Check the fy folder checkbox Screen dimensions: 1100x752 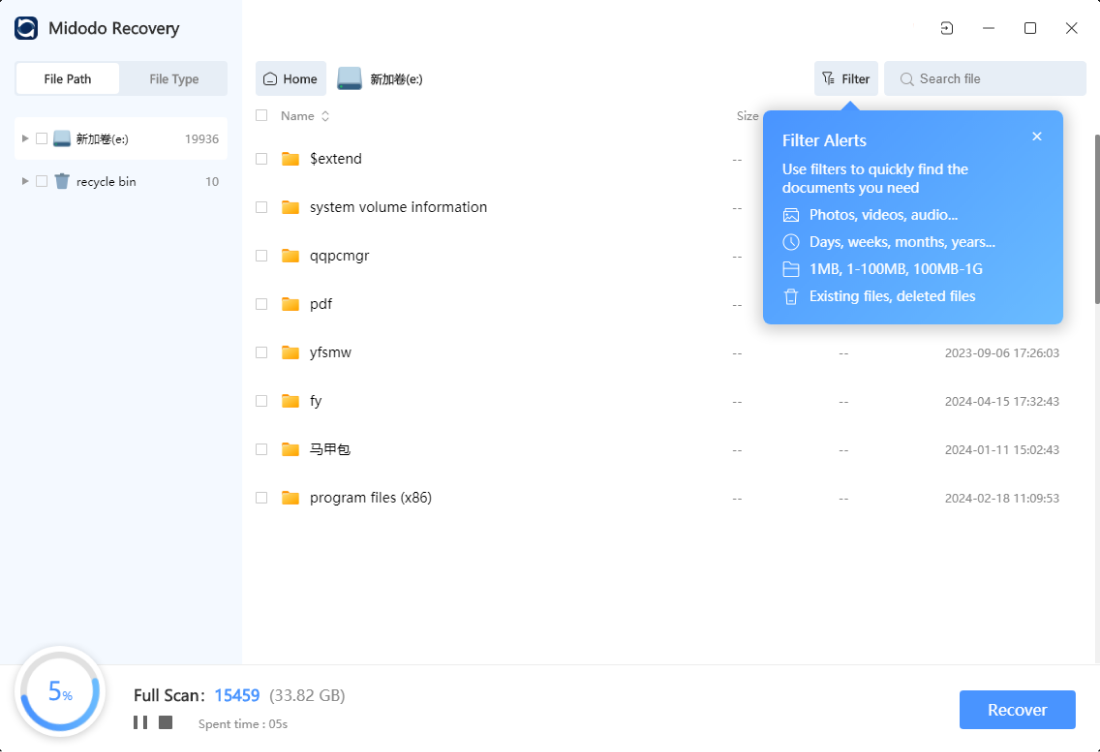262,401
